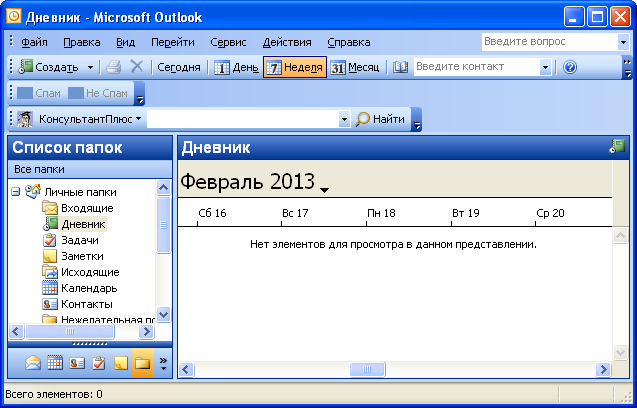This screenshot has height=408, width=637.
Task: Open navigation pane configure buttons chevron
Action: pos(163,363)
